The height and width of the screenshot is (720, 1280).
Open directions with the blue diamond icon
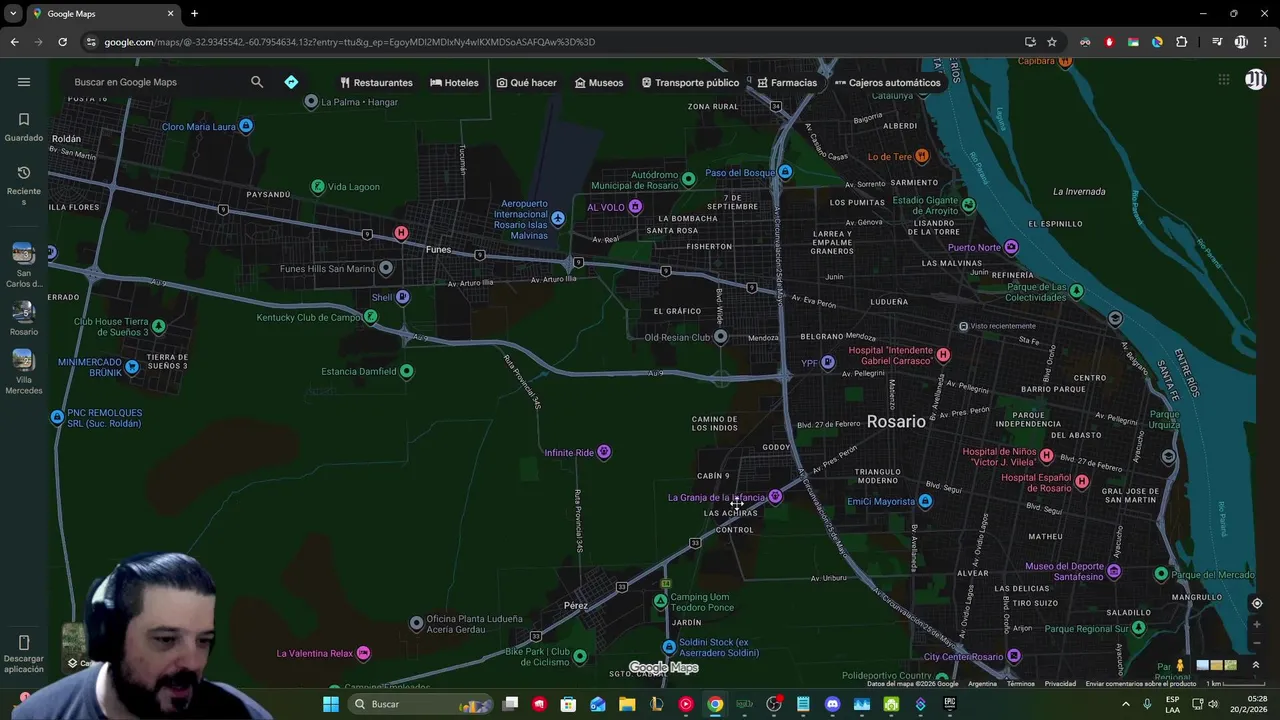[x=291, y=82]
